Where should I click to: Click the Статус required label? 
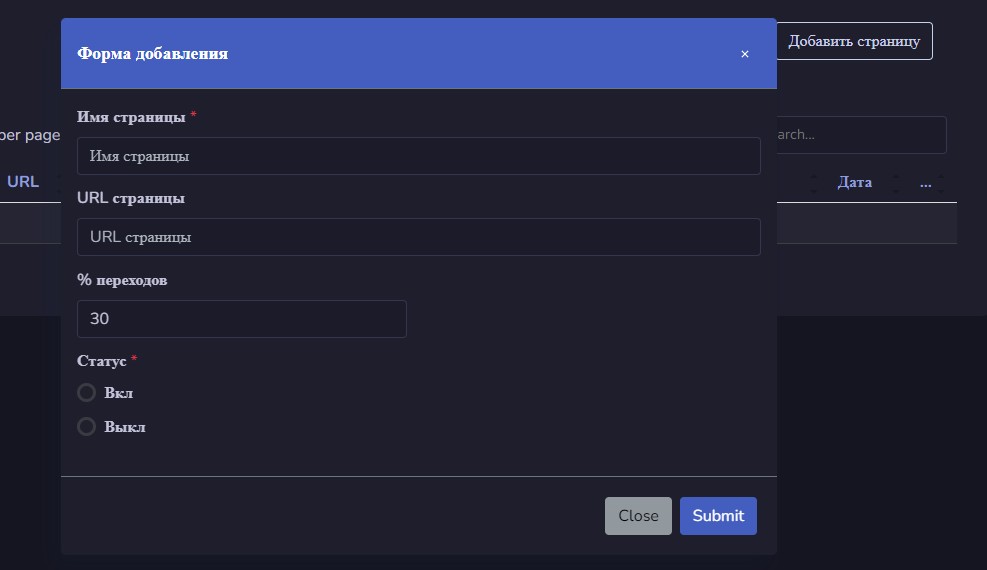(x=101, y=361)
